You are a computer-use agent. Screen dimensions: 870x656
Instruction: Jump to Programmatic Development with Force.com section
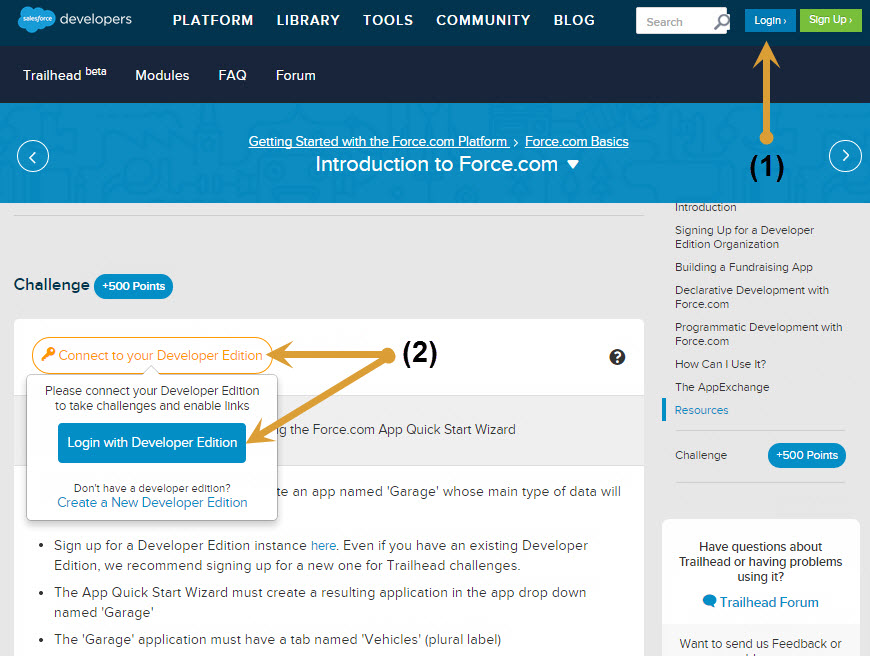tap(758, 334)
